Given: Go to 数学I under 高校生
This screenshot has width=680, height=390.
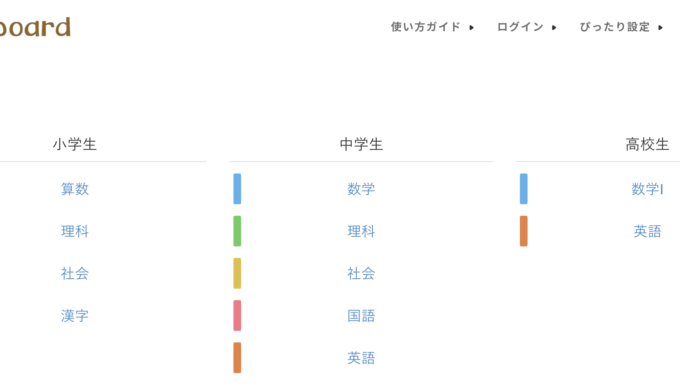Looking at the screenshot, I should point(647,189).
